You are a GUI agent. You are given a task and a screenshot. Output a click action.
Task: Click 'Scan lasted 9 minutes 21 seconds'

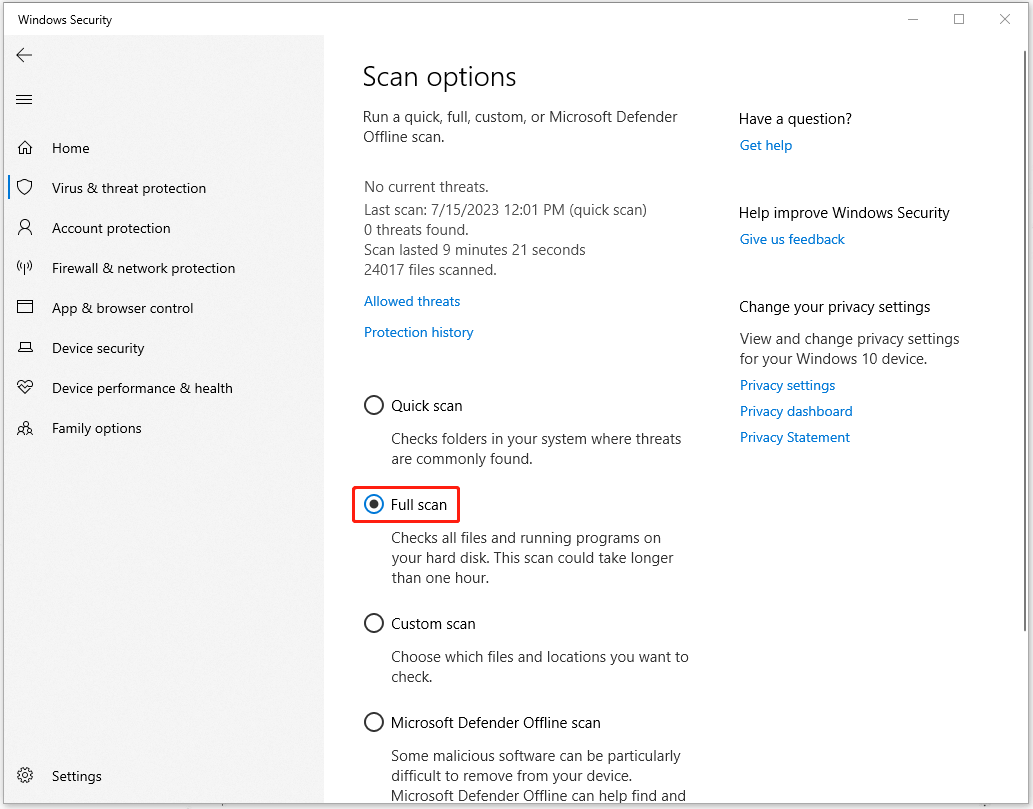[x=474, y=250]
